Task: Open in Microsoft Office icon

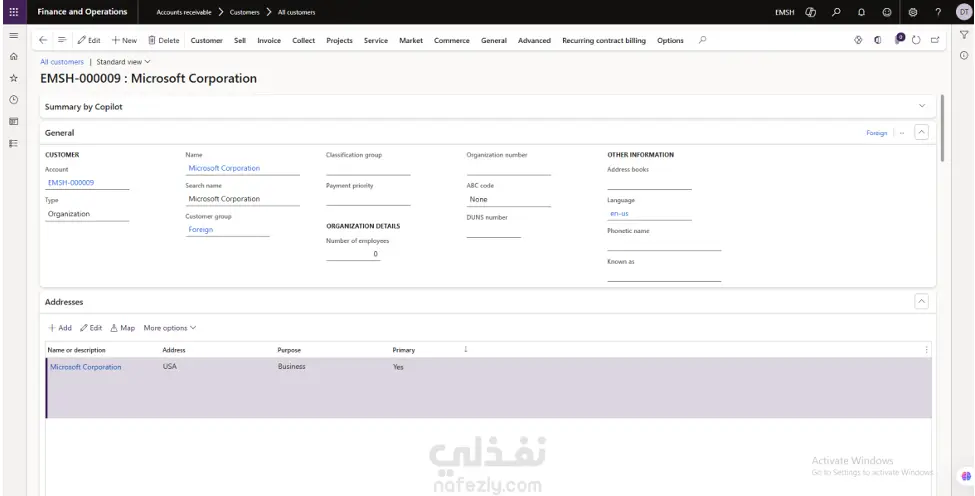Action: (877, 40)
